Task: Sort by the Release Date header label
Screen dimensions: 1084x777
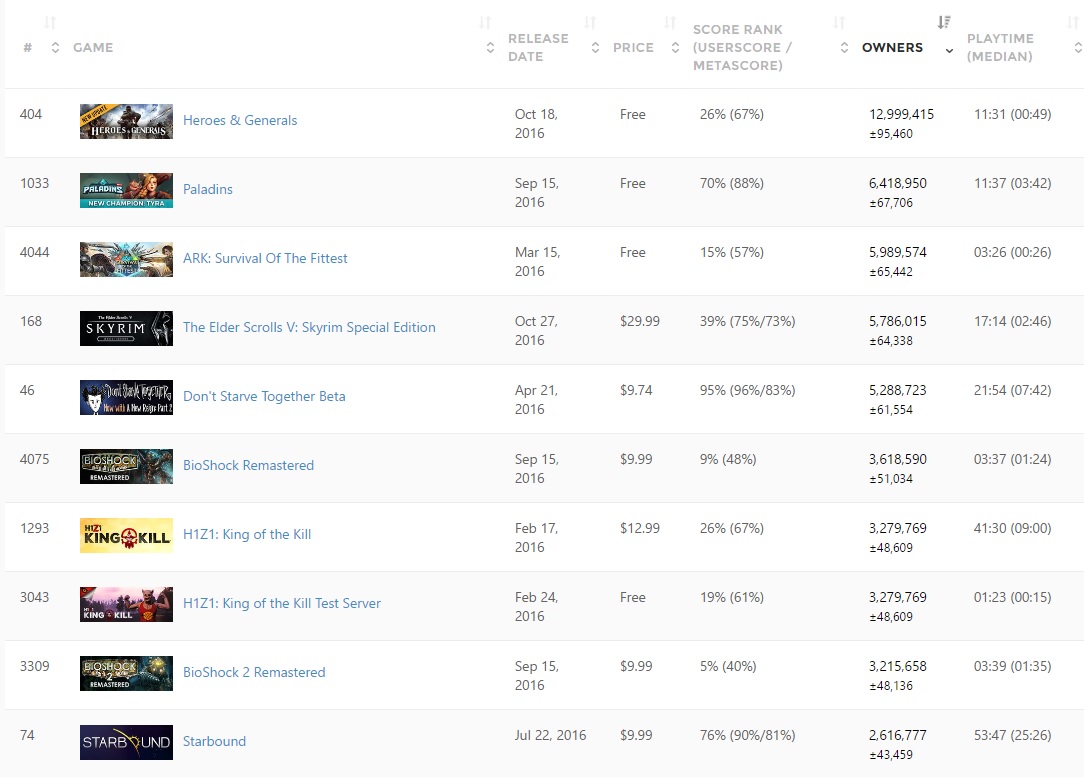Action: (x=538, y=48)
